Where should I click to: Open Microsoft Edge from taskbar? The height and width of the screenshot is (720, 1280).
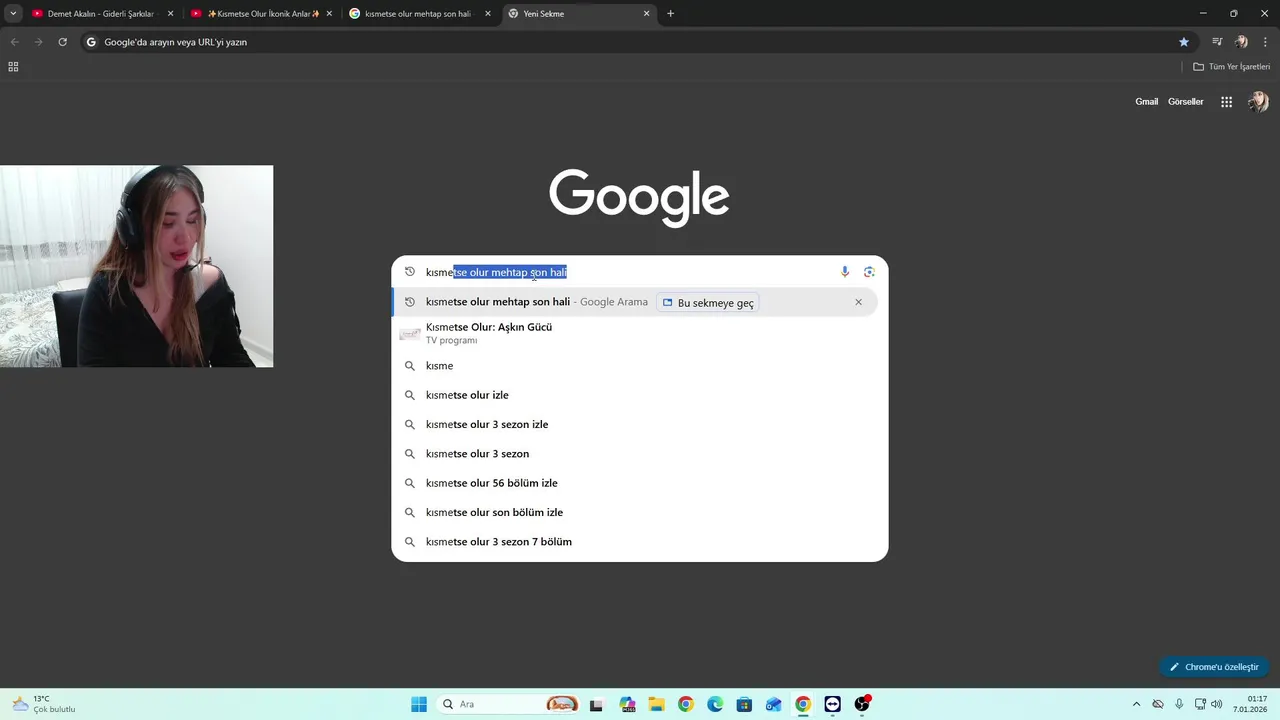tap(715, 704)
